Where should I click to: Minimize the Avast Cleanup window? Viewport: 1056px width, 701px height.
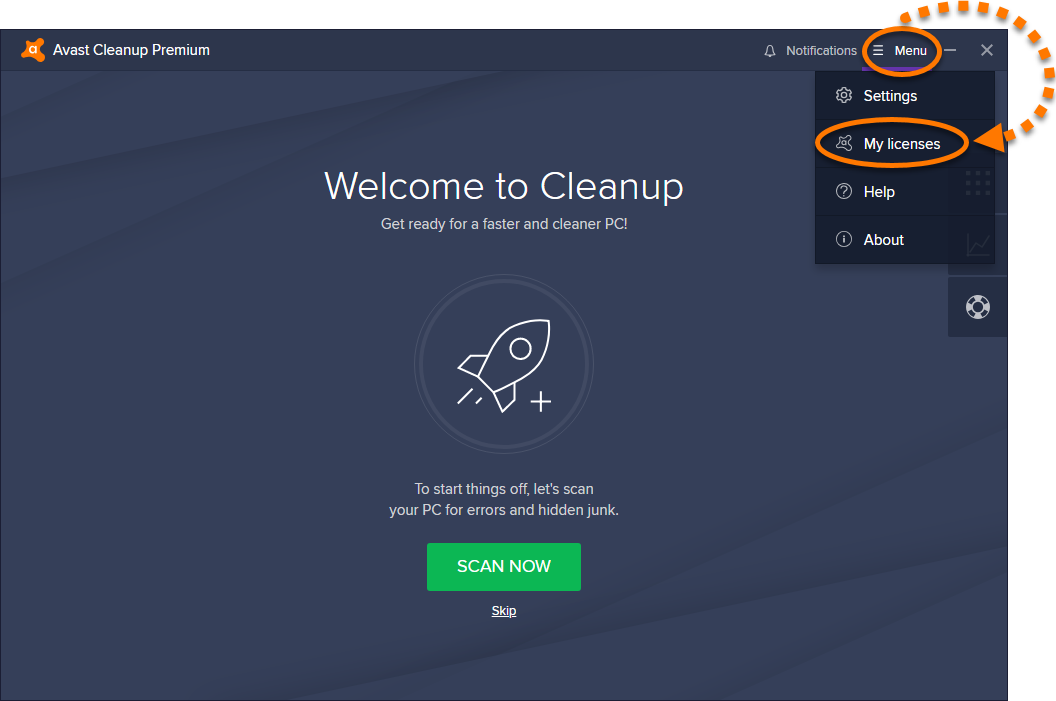coord(950,51)
